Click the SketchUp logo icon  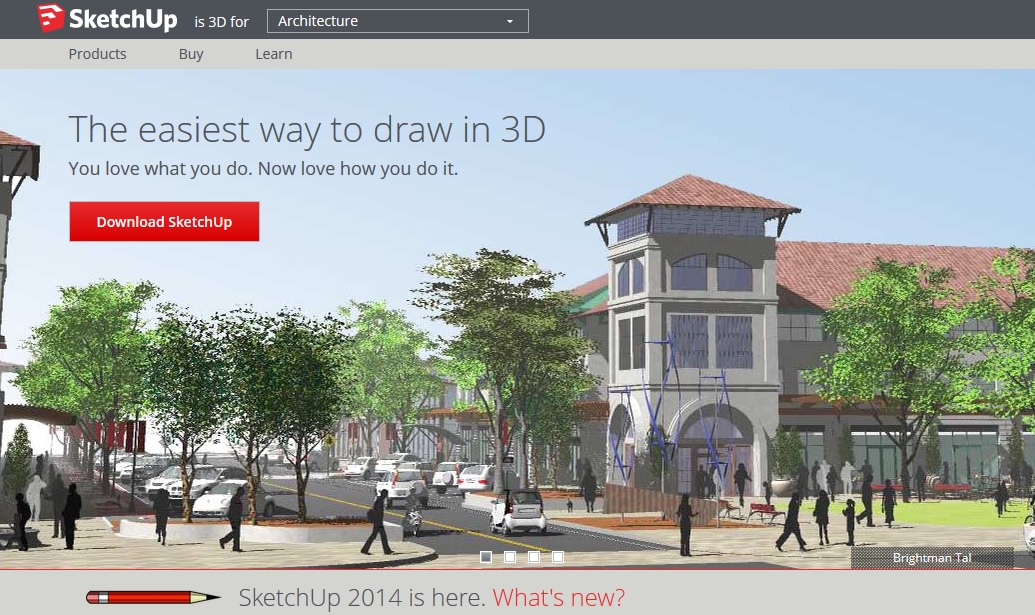point(51,18)
